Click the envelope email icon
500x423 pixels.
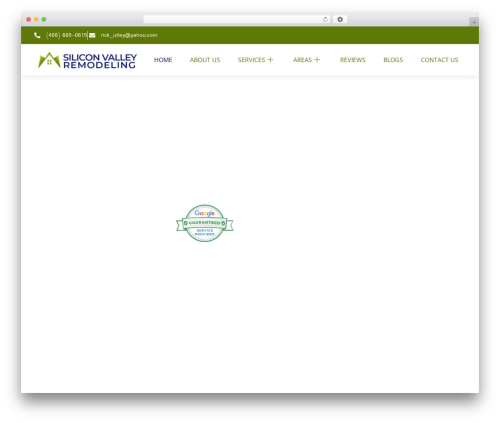(x=92, y=35)
